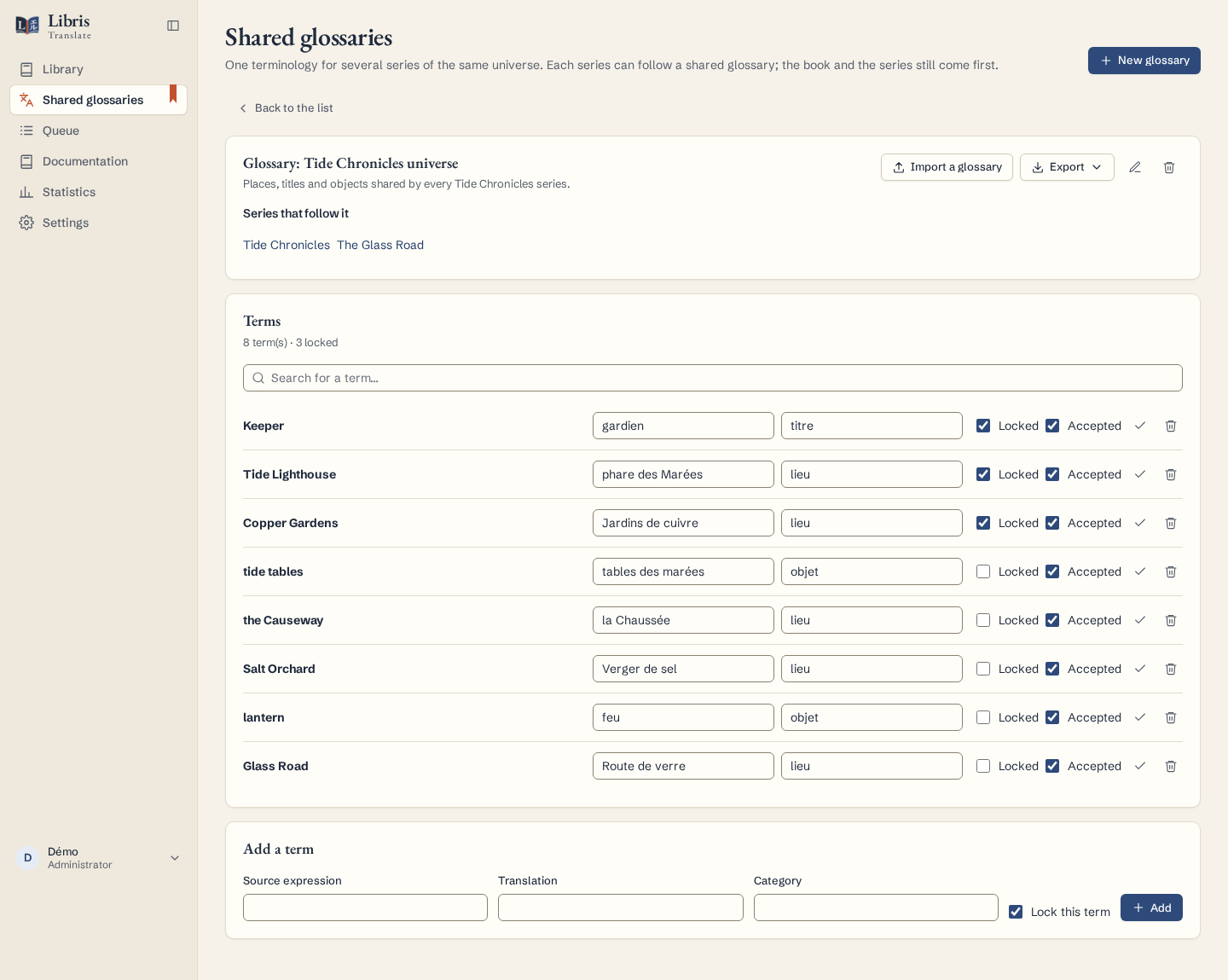Delete the Tide Chronicles universe glossary
This screenshot has width=1228, height=980.
pos(1169,167)
